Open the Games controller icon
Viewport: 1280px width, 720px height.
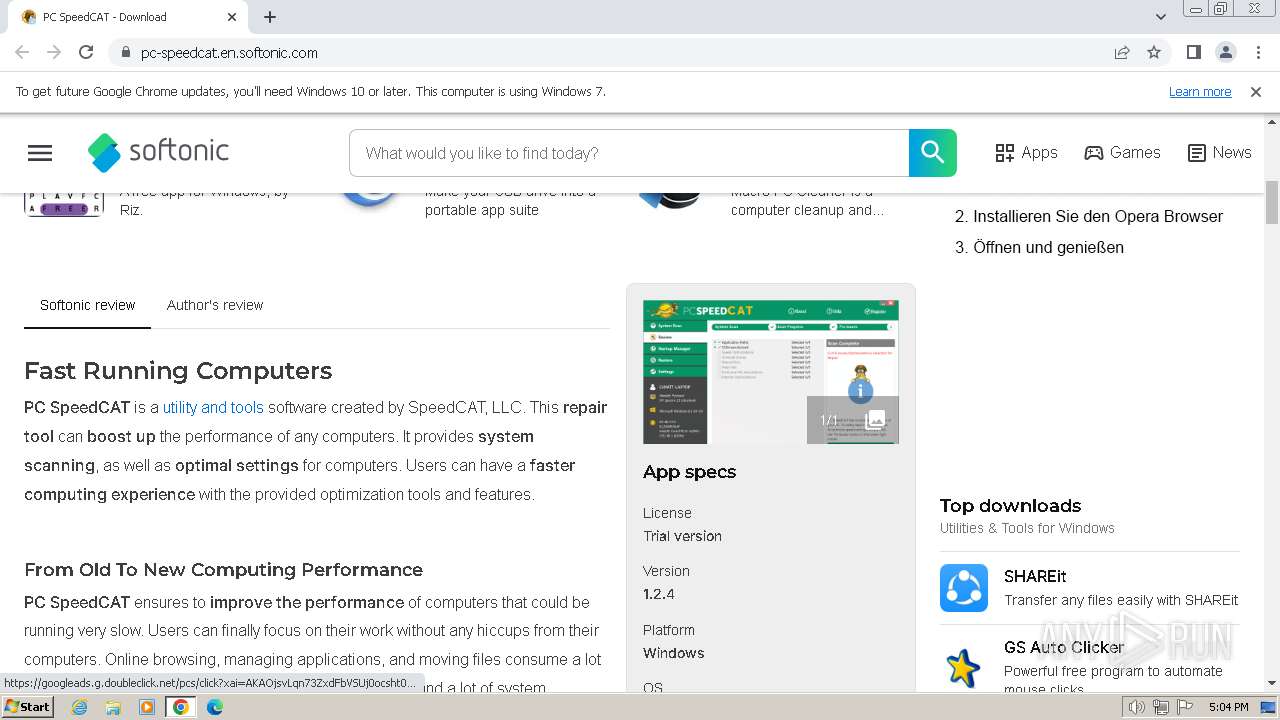[1094, 153]
